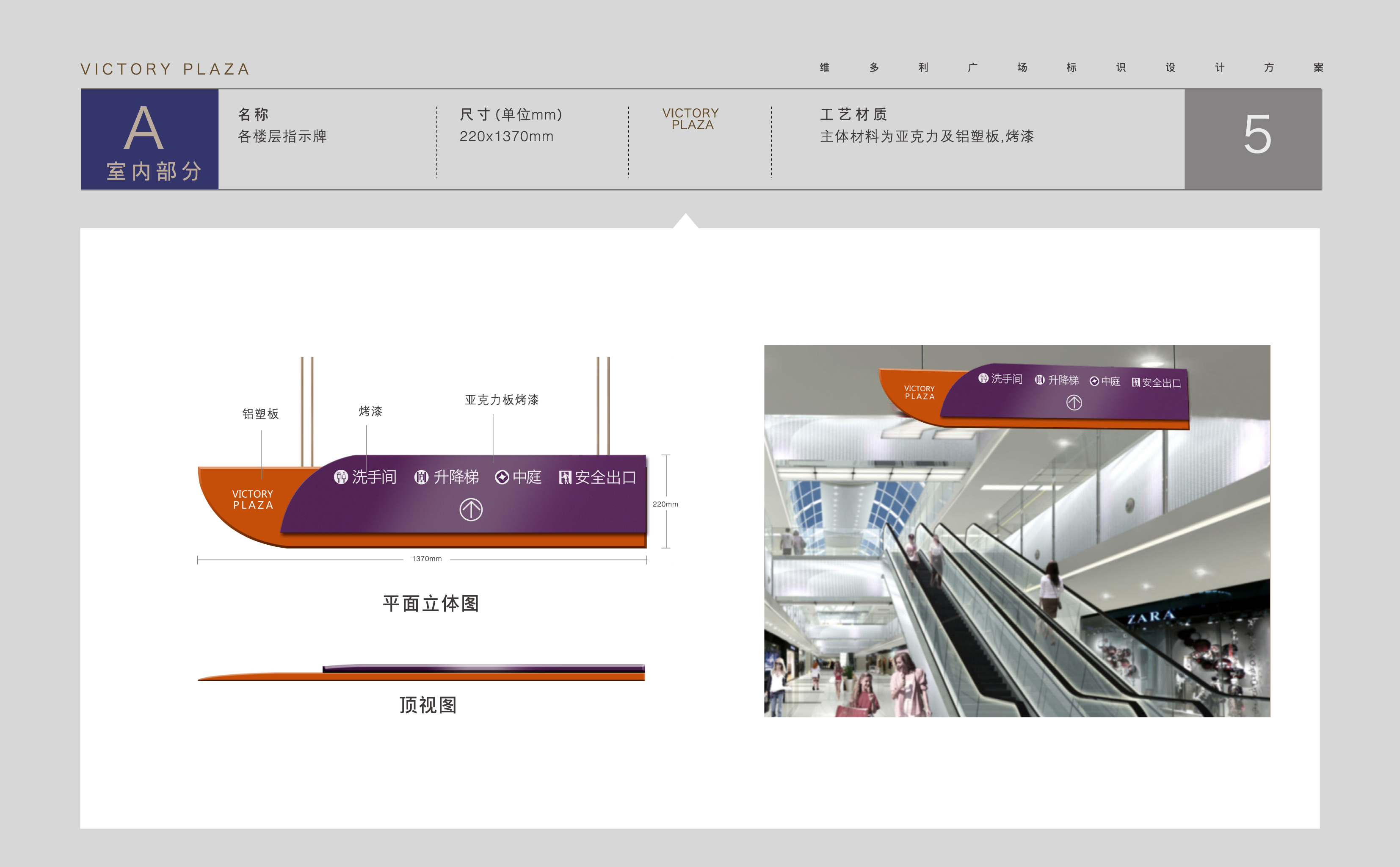Click the safety exit (安全出口) running-man icon

pos(566,478)
